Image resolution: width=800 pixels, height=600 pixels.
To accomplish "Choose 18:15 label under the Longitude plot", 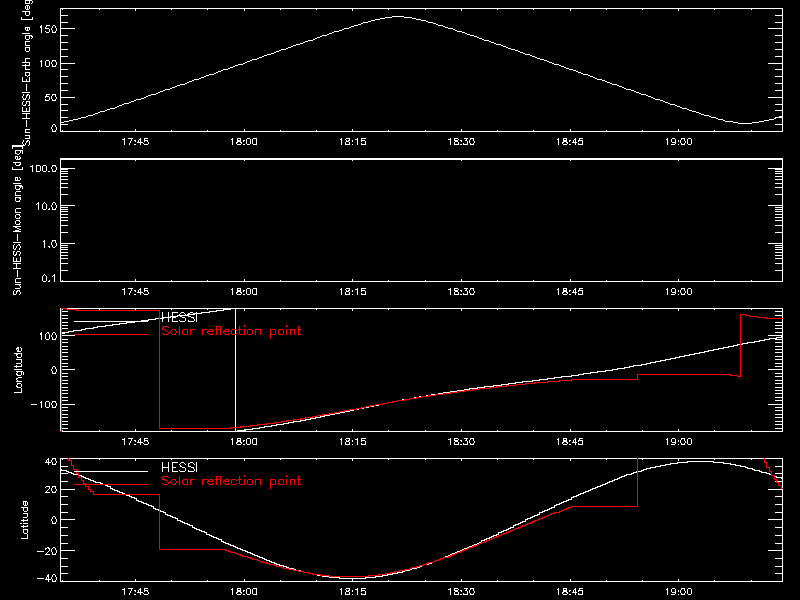I will coord(353,441).
